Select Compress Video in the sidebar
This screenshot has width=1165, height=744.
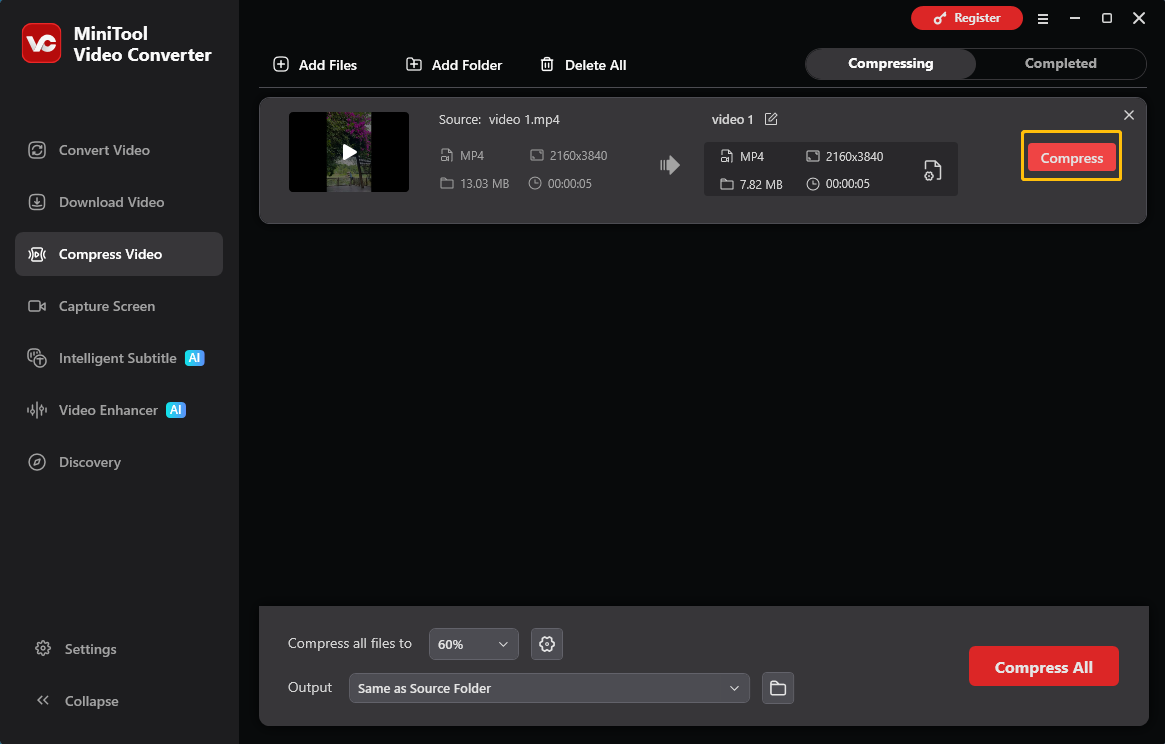click(x=119, y=254)
